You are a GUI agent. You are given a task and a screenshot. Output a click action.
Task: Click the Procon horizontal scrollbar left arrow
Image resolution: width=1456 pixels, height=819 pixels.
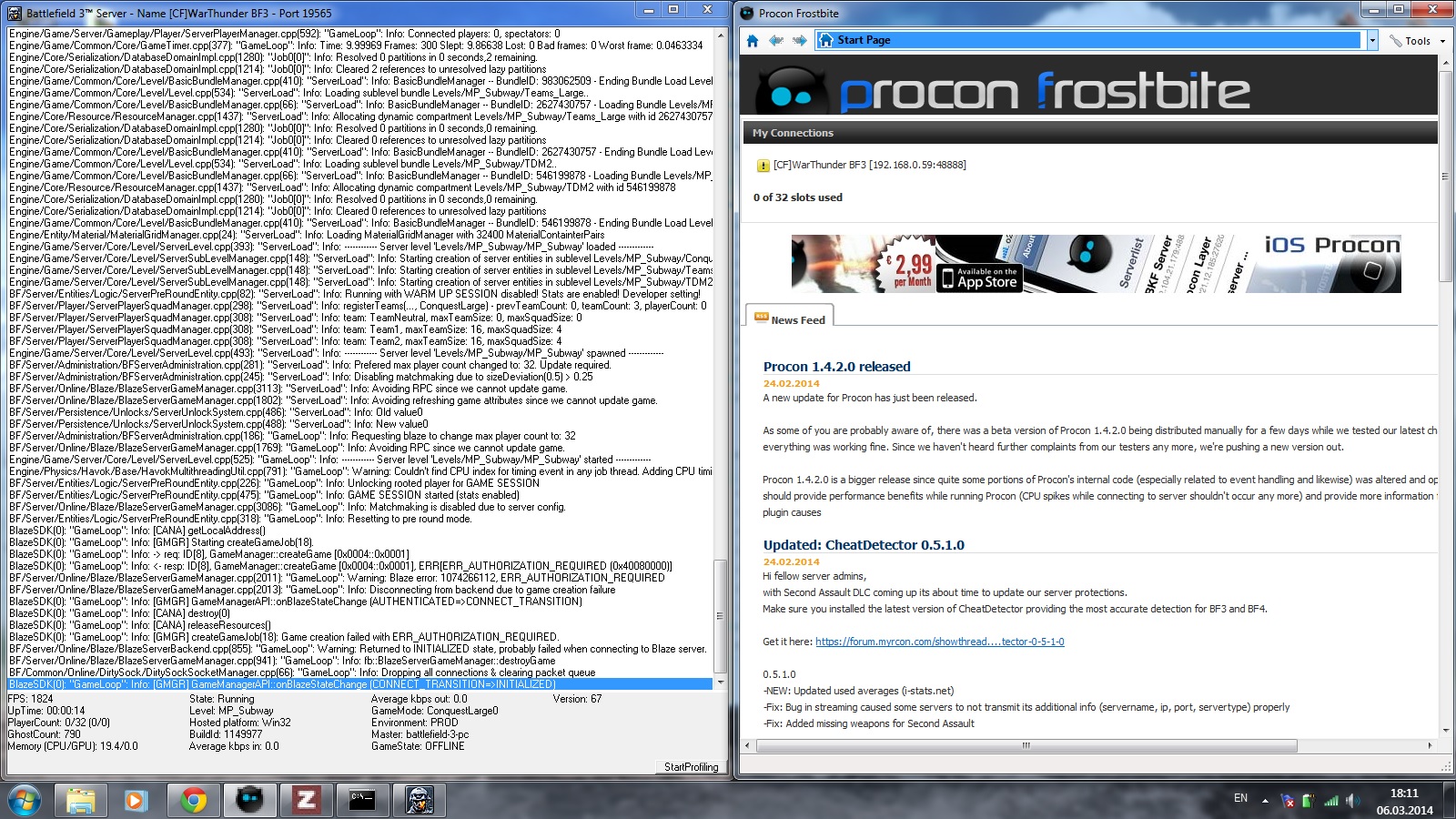coord(748,745)
